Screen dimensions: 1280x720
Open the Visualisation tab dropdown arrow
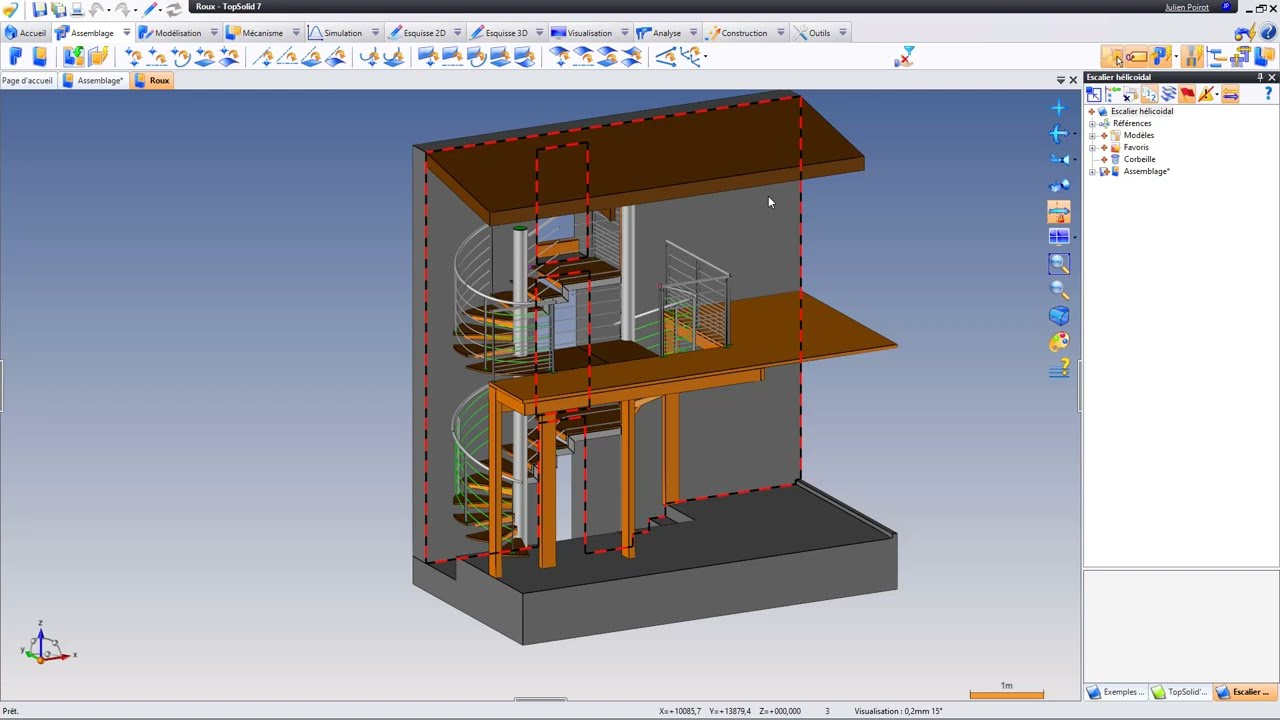(625, 33)
